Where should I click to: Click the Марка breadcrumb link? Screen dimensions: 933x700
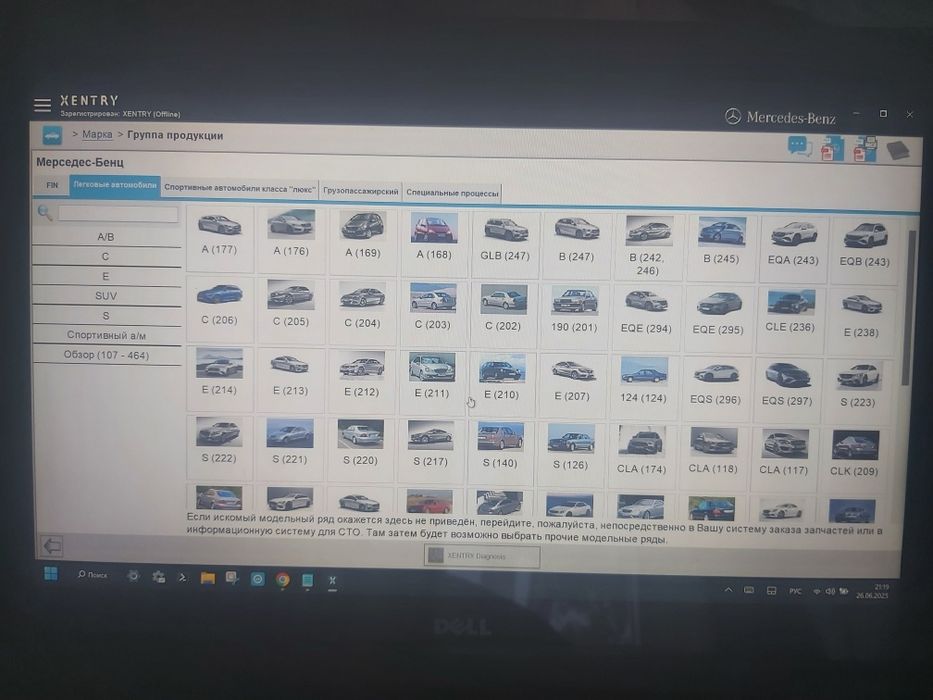coord(97,135)
